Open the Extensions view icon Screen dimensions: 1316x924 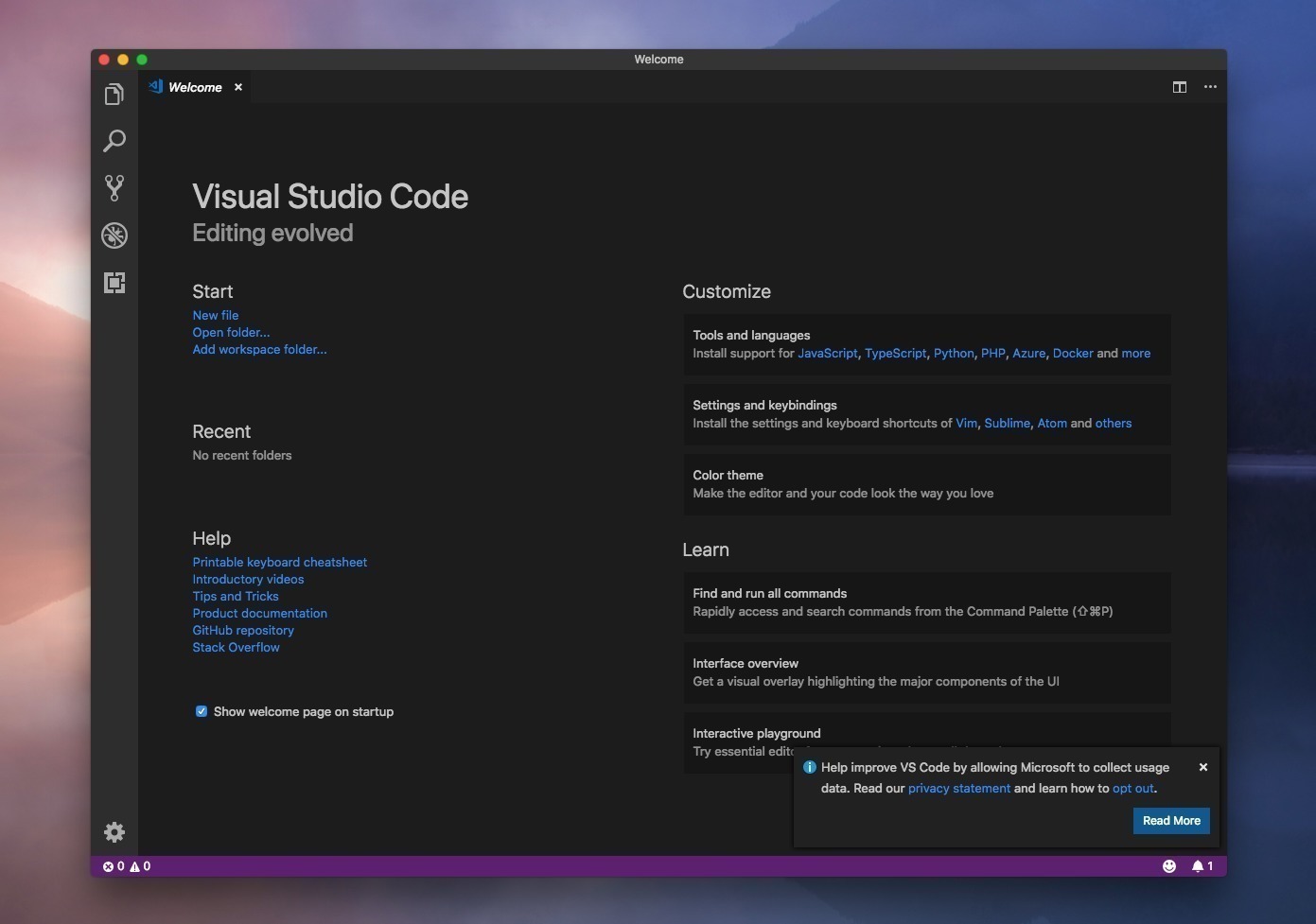coord(114,282)
